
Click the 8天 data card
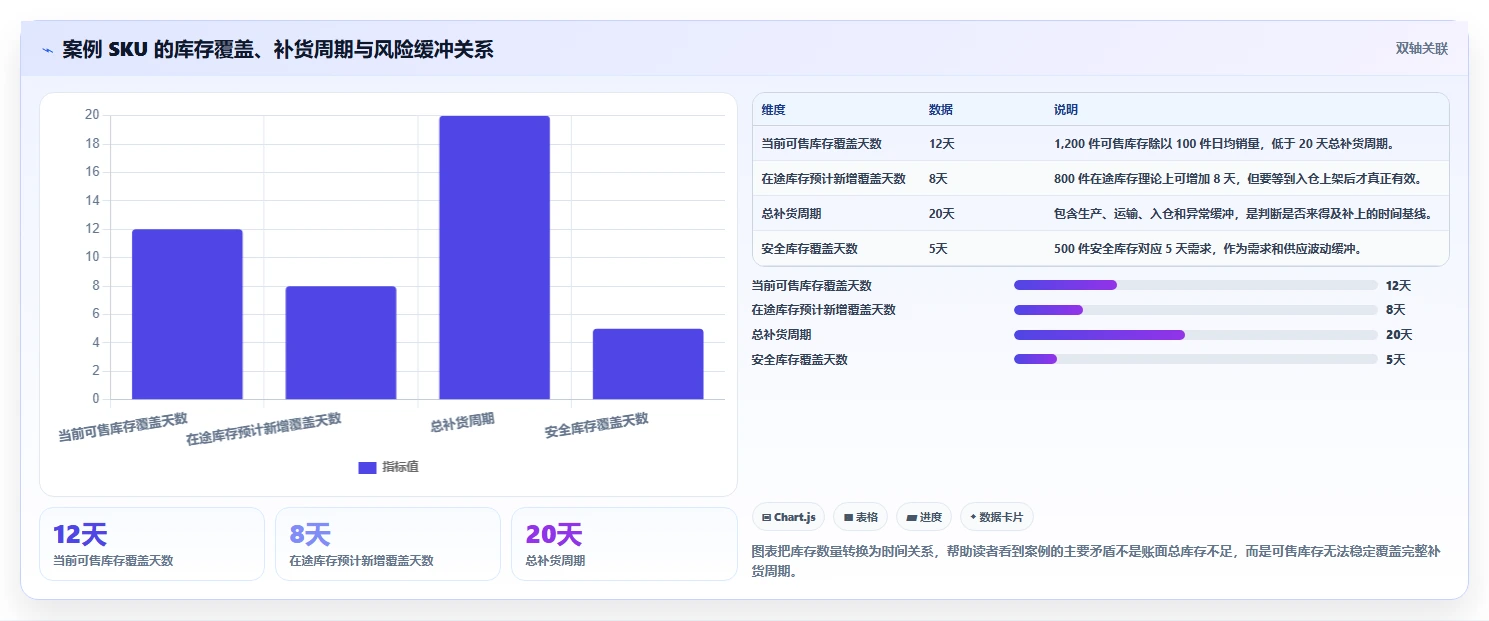click(x=388, y=544)
